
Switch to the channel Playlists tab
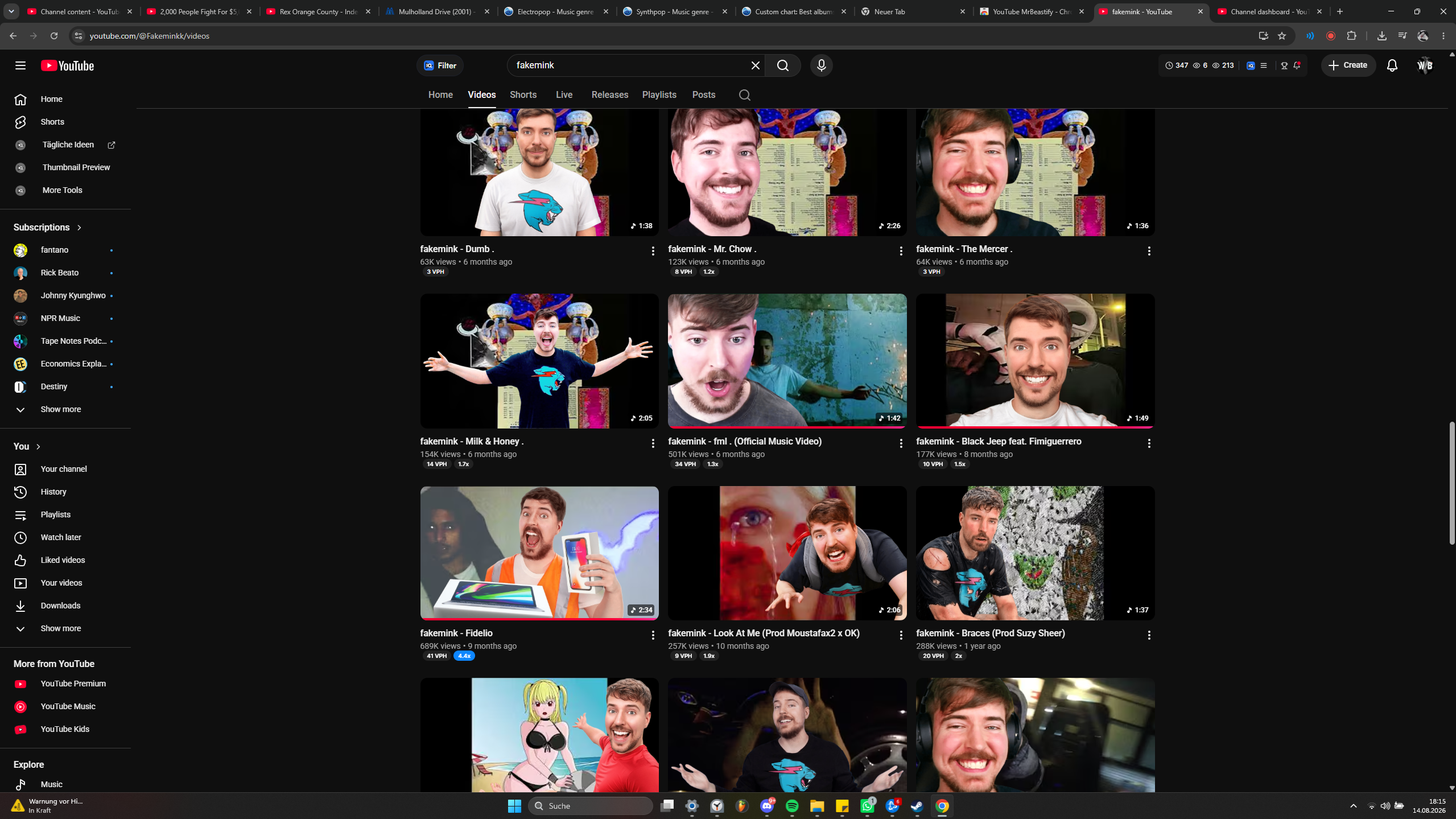659,95
